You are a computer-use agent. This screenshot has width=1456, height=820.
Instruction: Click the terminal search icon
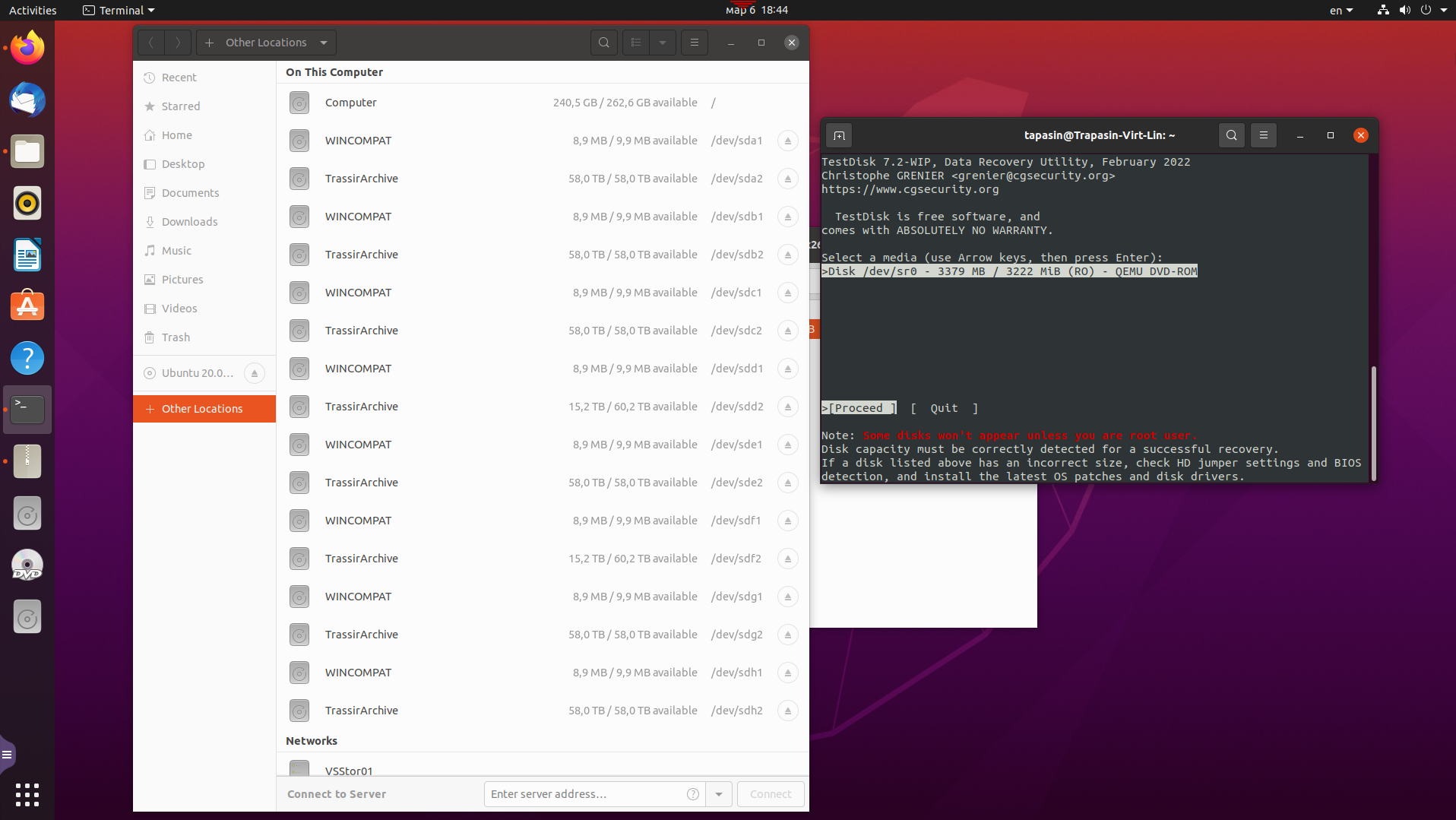pyautogui.click(x=1232, y=135)
